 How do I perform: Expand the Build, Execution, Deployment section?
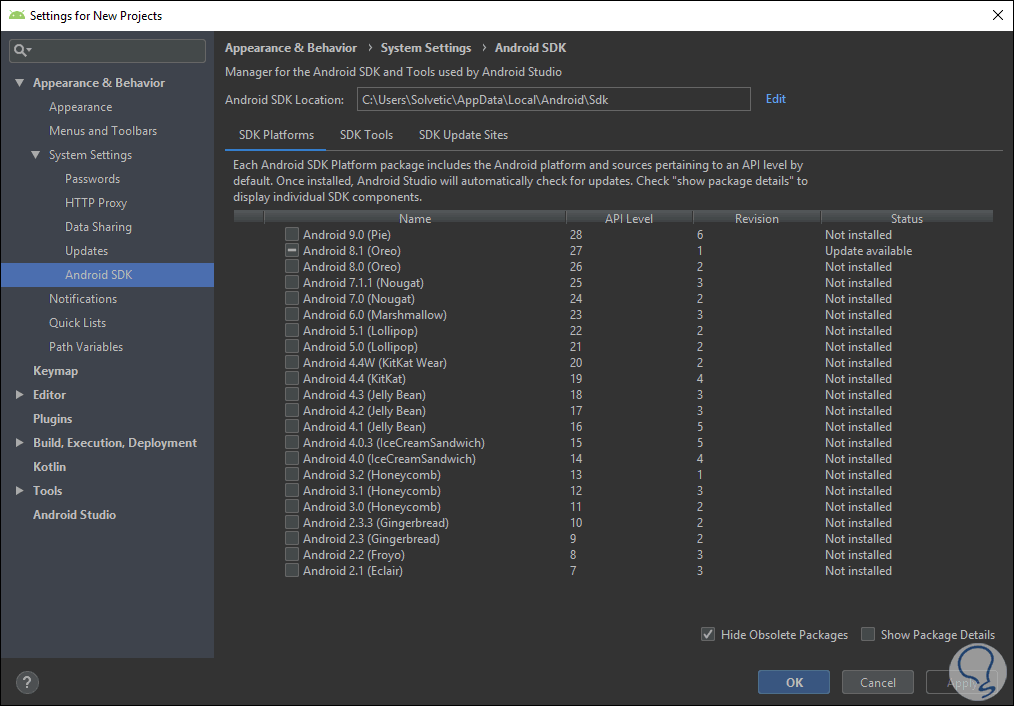coord(19,443)
